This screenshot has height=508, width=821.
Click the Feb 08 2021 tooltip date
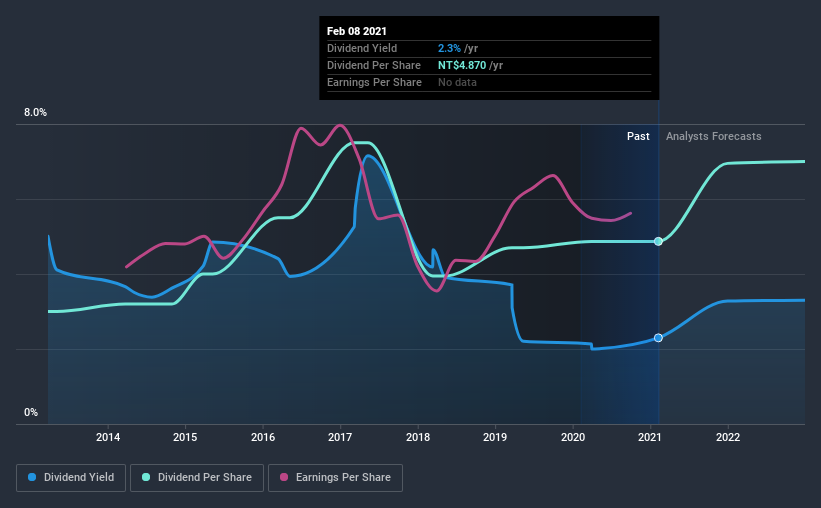pyautogui.click(x=357, y=31)
